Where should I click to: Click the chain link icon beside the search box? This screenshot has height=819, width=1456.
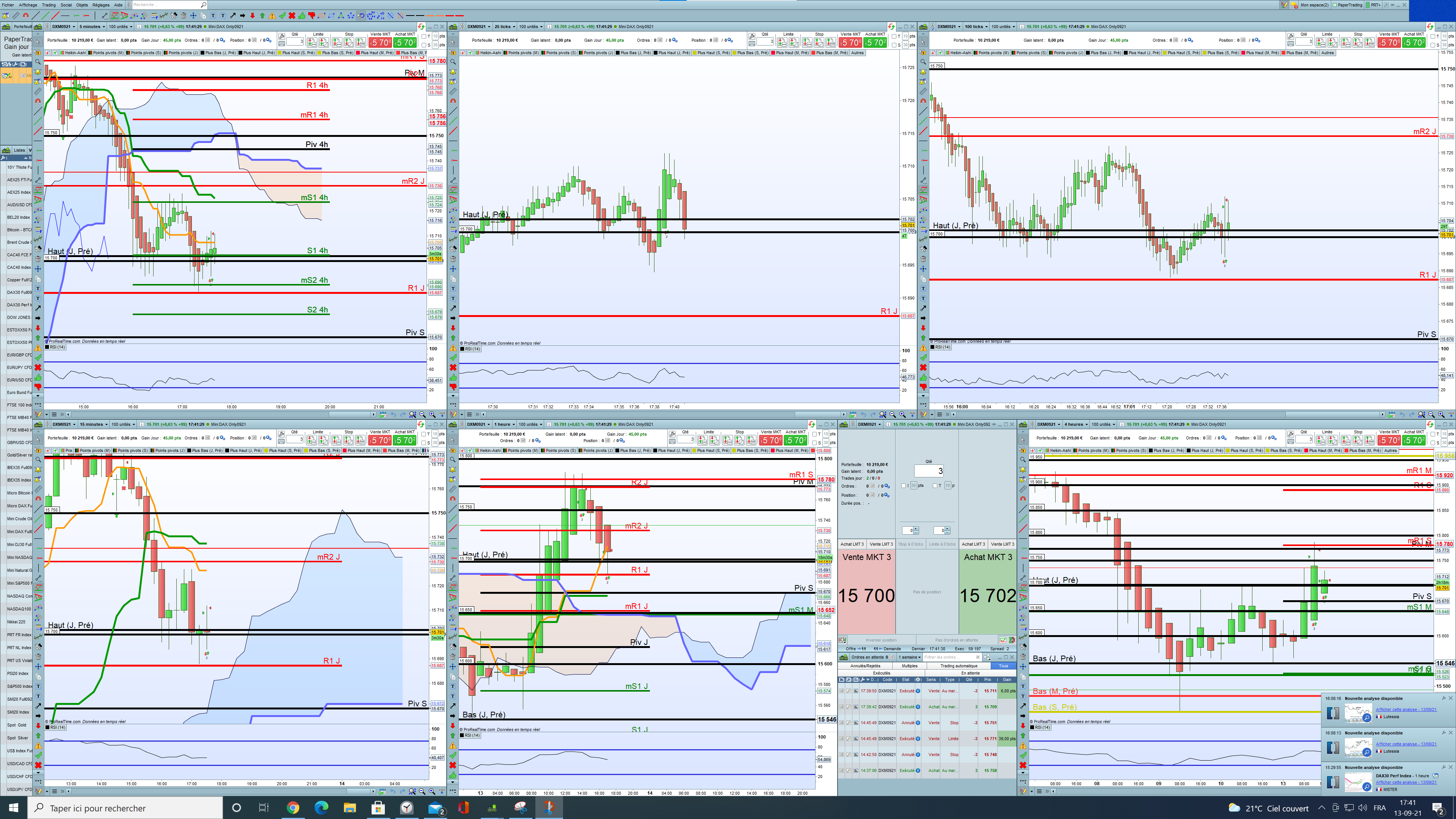point(129,5)
